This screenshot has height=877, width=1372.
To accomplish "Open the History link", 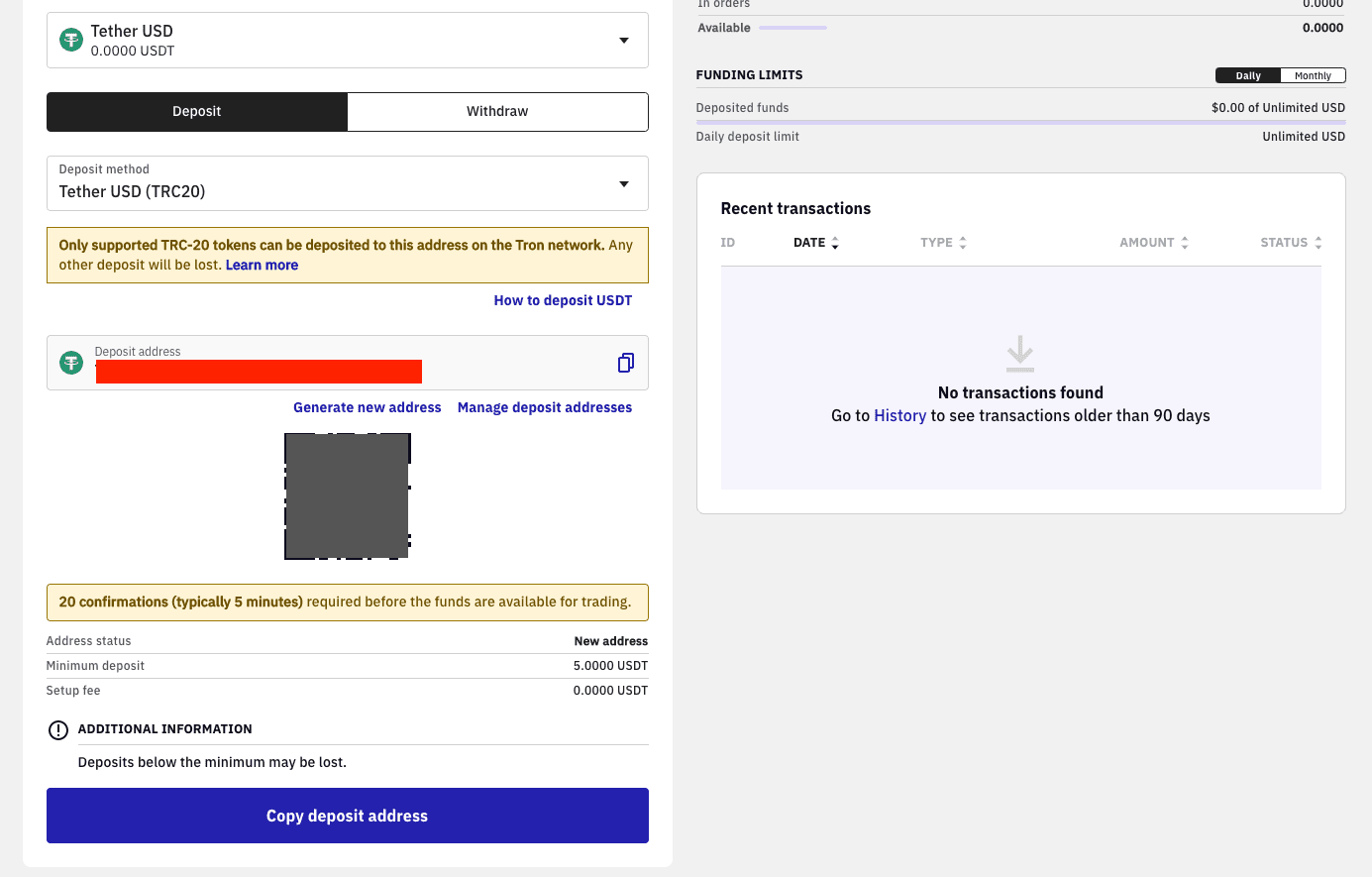I will [x=900, y=416].
